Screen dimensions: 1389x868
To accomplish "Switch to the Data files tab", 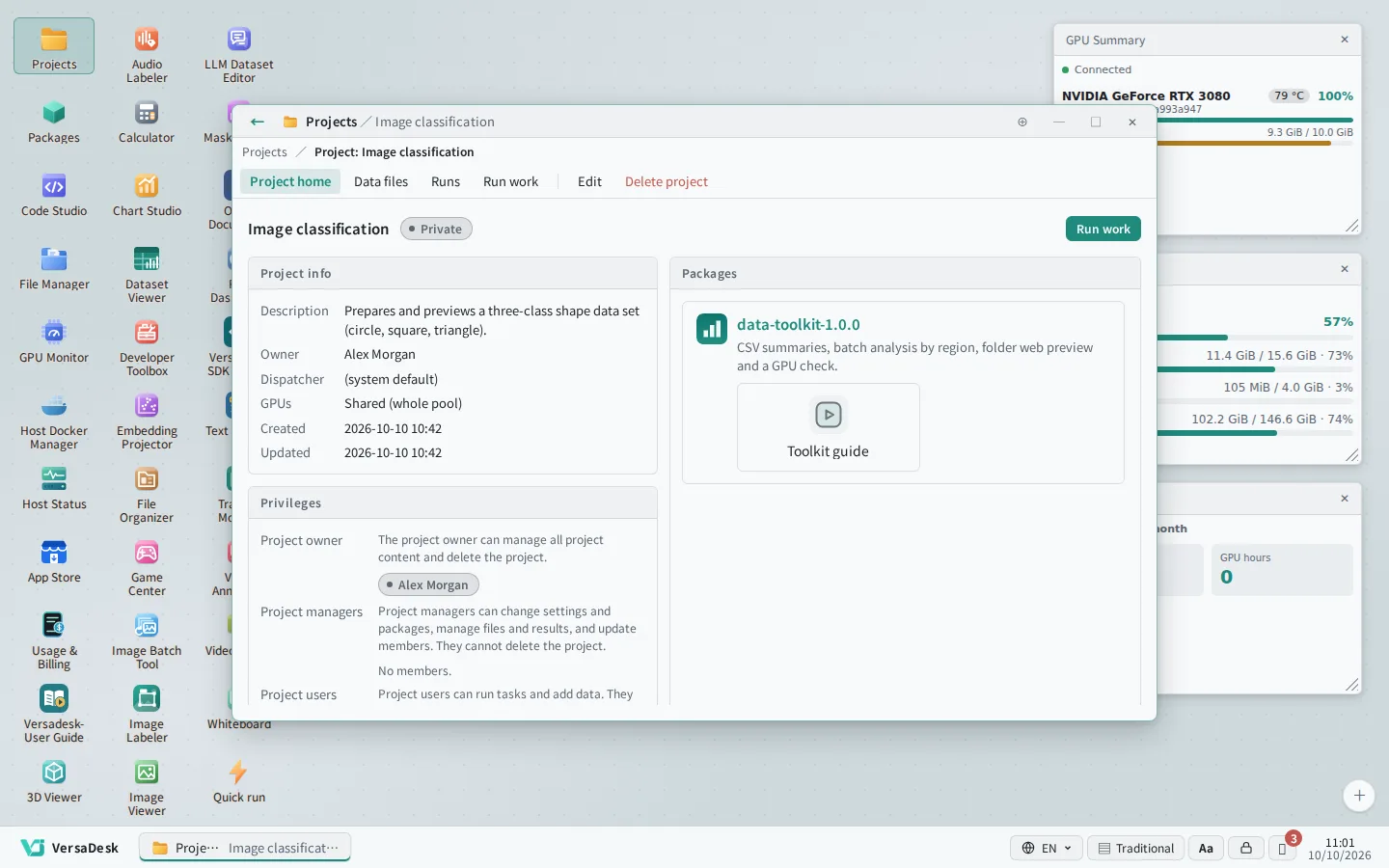I will point(381,181).
